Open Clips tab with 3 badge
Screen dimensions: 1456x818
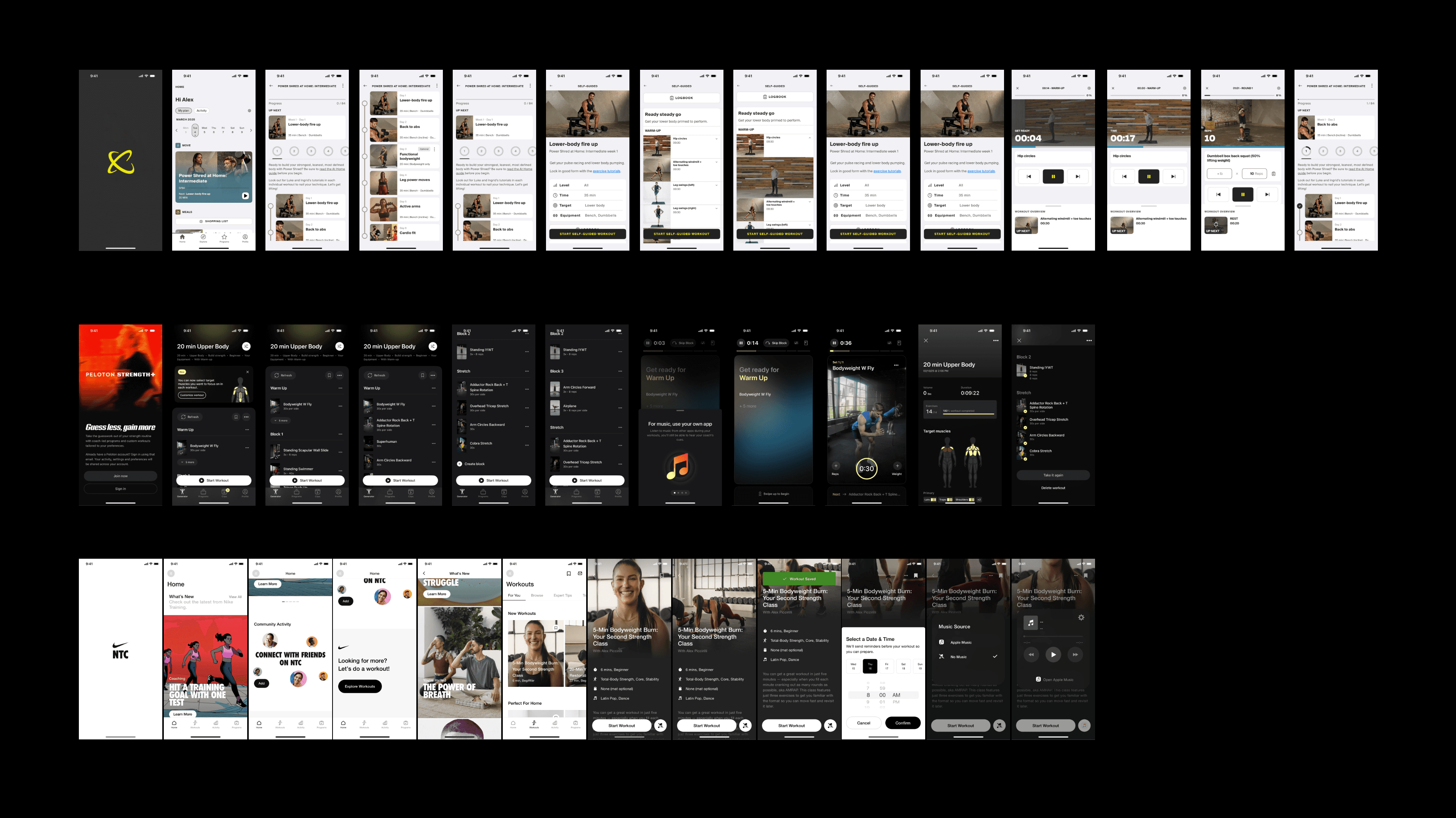[x=224, y=493]
